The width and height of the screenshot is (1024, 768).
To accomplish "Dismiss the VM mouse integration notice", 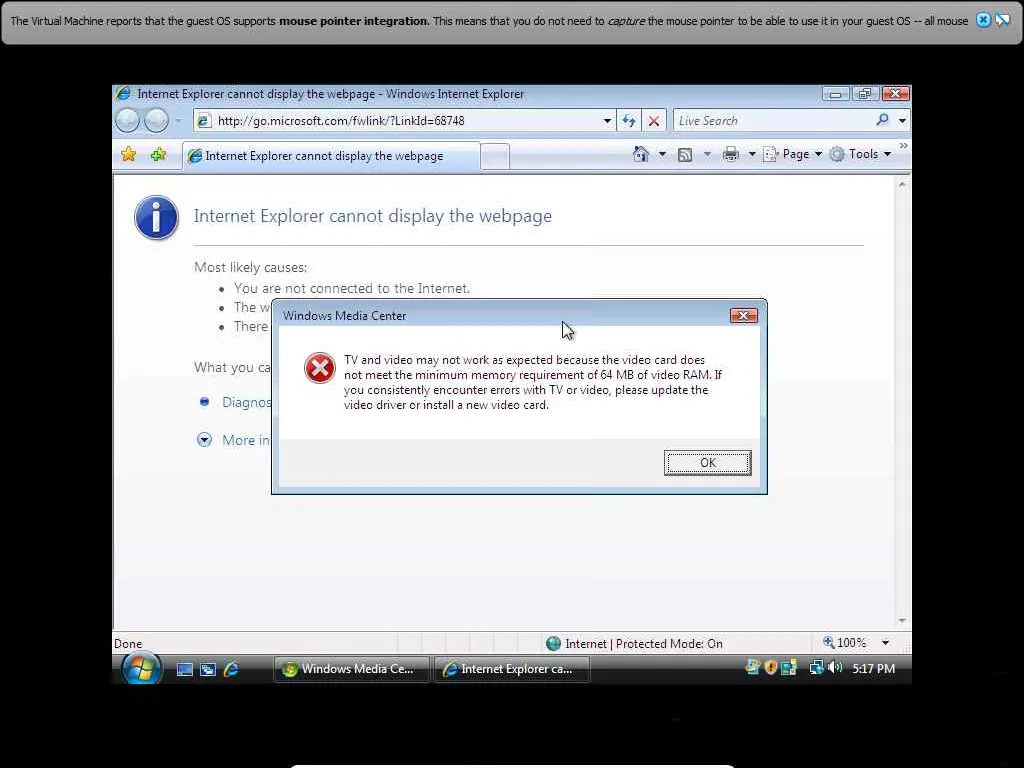I will click(x=983, y=20).
